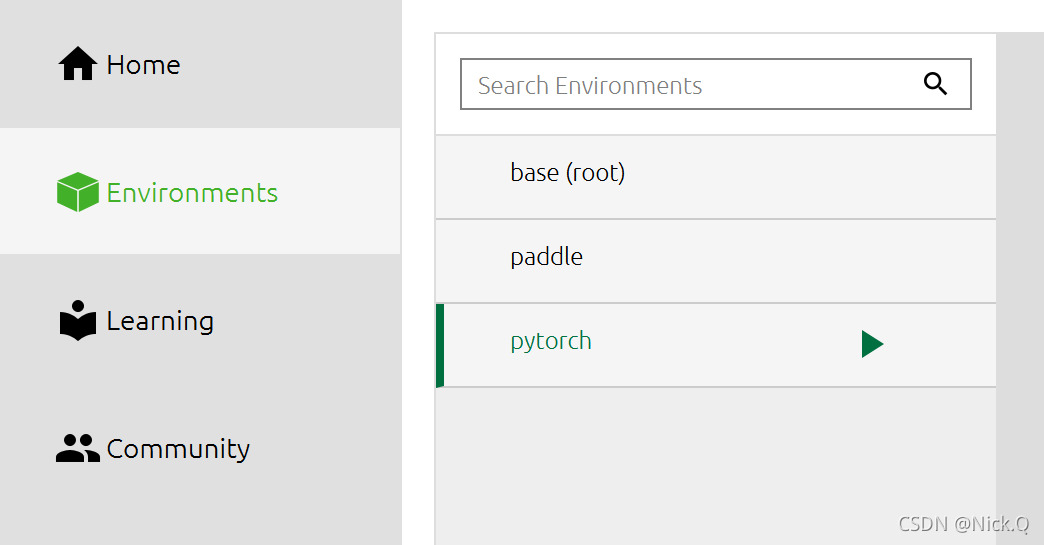The width and height of the screenshot is (1044, 545).
Task: Click the magnifying glass search icon
Action: coord(935,85)
